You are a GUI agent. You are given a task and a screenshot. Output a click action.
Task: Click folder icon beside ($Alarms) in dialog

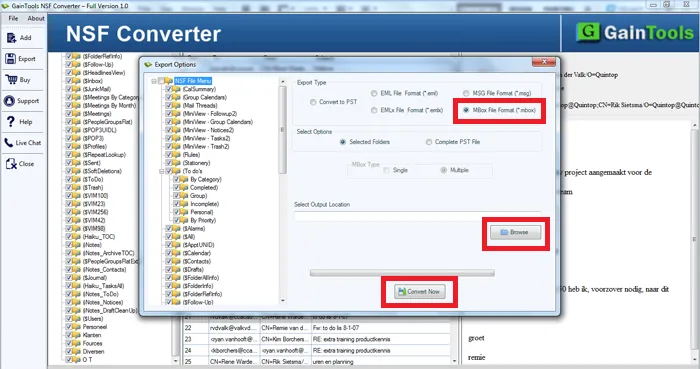click(177, 228)
